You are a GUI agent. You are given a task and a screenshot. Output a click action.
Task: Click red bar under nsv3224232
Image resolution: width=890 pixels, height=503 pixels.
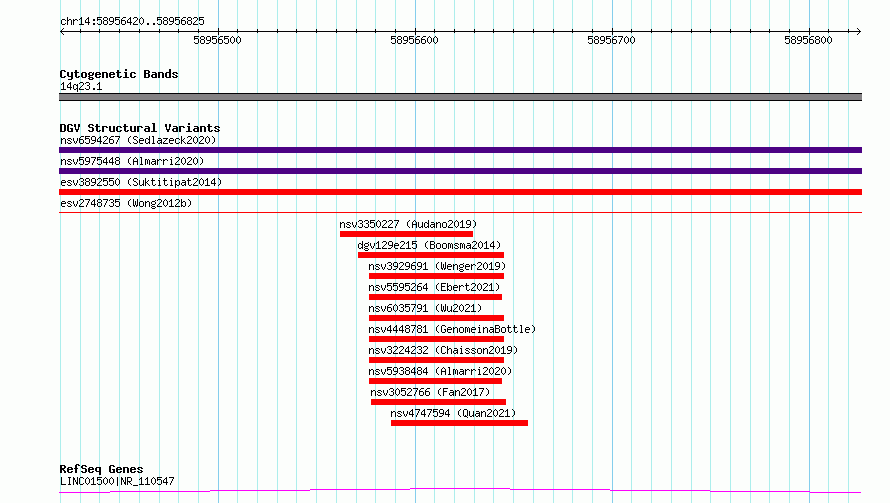[436, 360]
